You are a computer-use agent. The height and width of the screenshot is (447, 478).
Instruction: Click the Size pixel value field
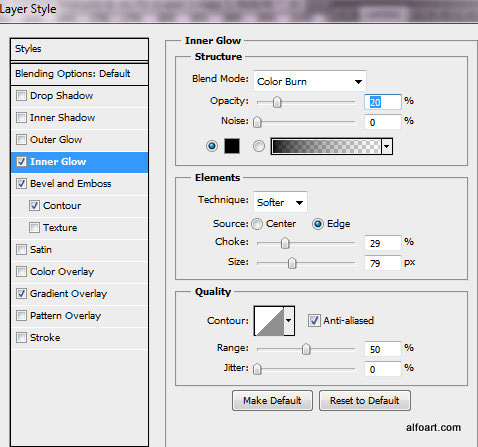383,263
